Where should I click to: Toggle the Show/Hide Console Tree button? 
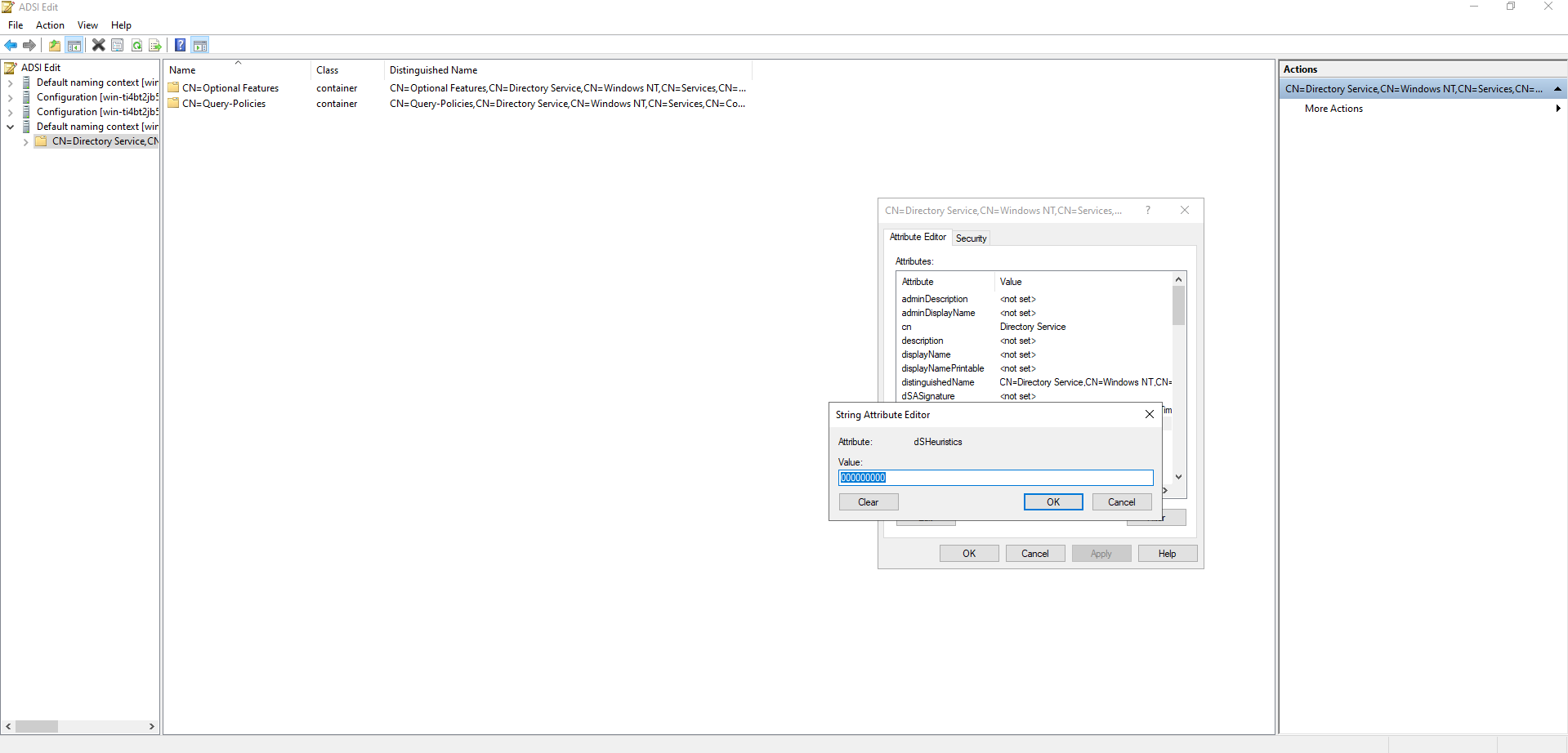click(x=75, y=45)
